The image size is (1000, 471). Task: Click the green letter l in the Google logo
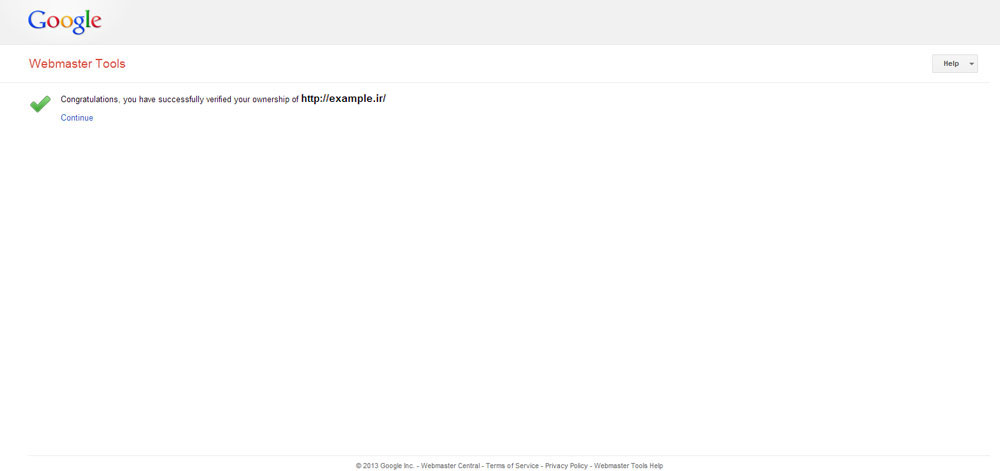(x=86, y=19)
